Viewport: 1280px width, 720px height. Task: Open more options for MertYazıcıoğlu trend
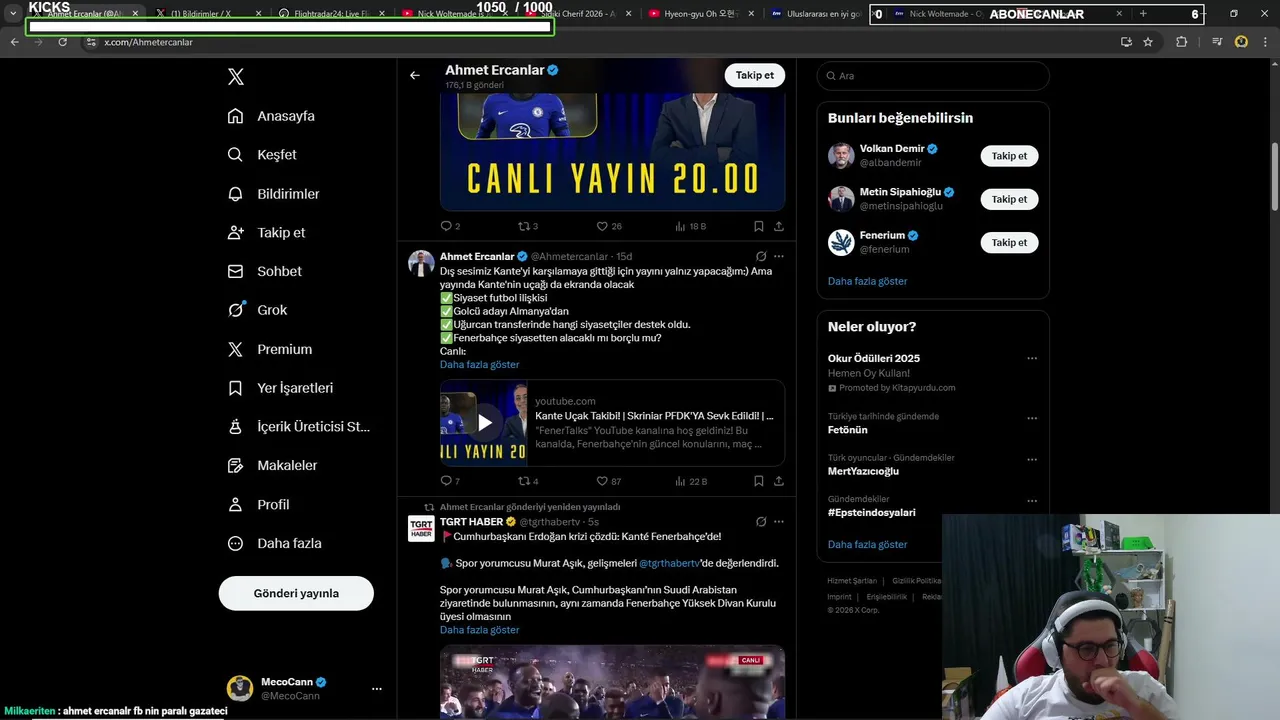point(1032,460)
